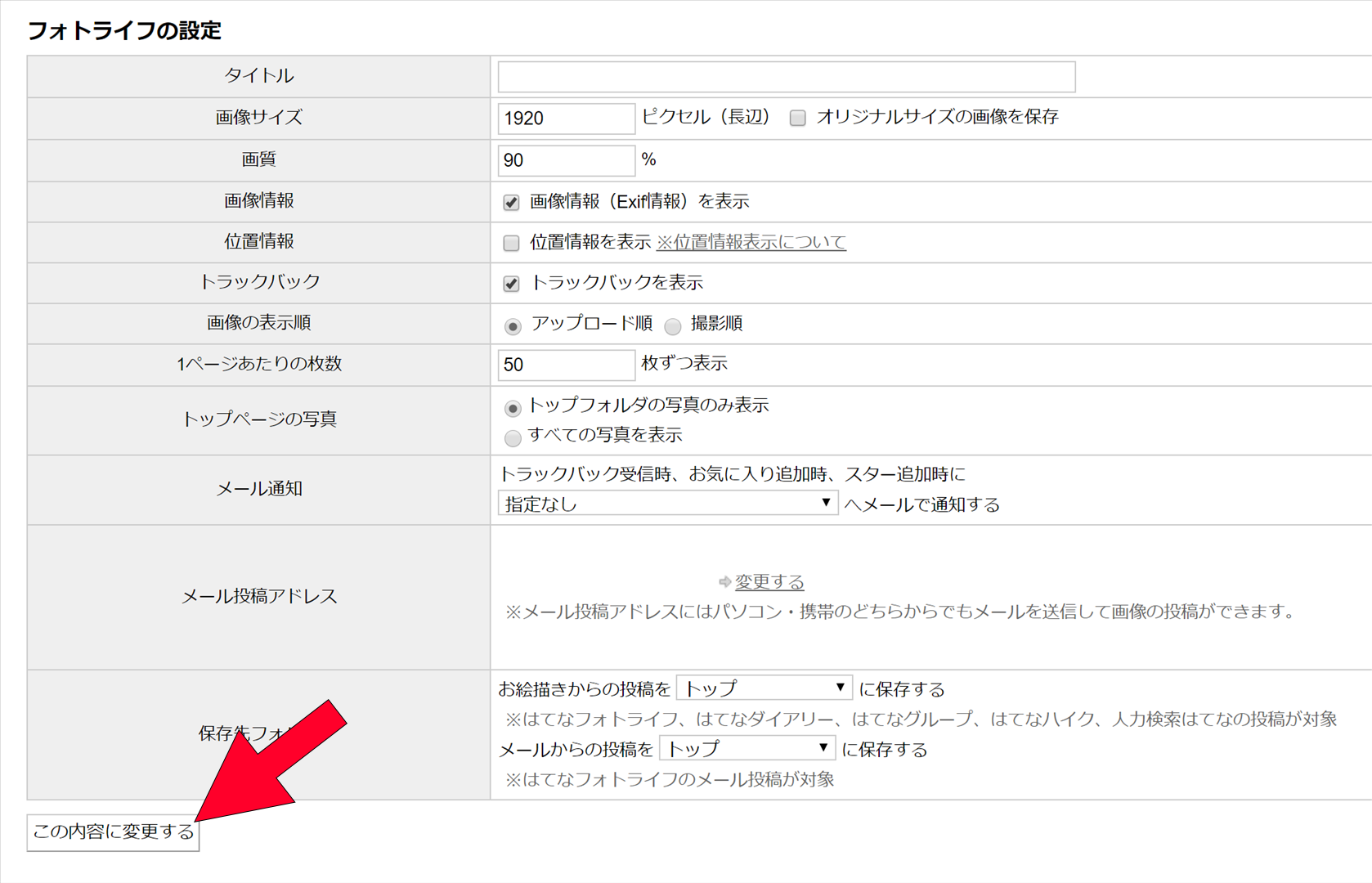The width and height of the screenshot is (1372, 883).
Task: Click the トップページの写真 row label
Action: click(x=259, y=419)
